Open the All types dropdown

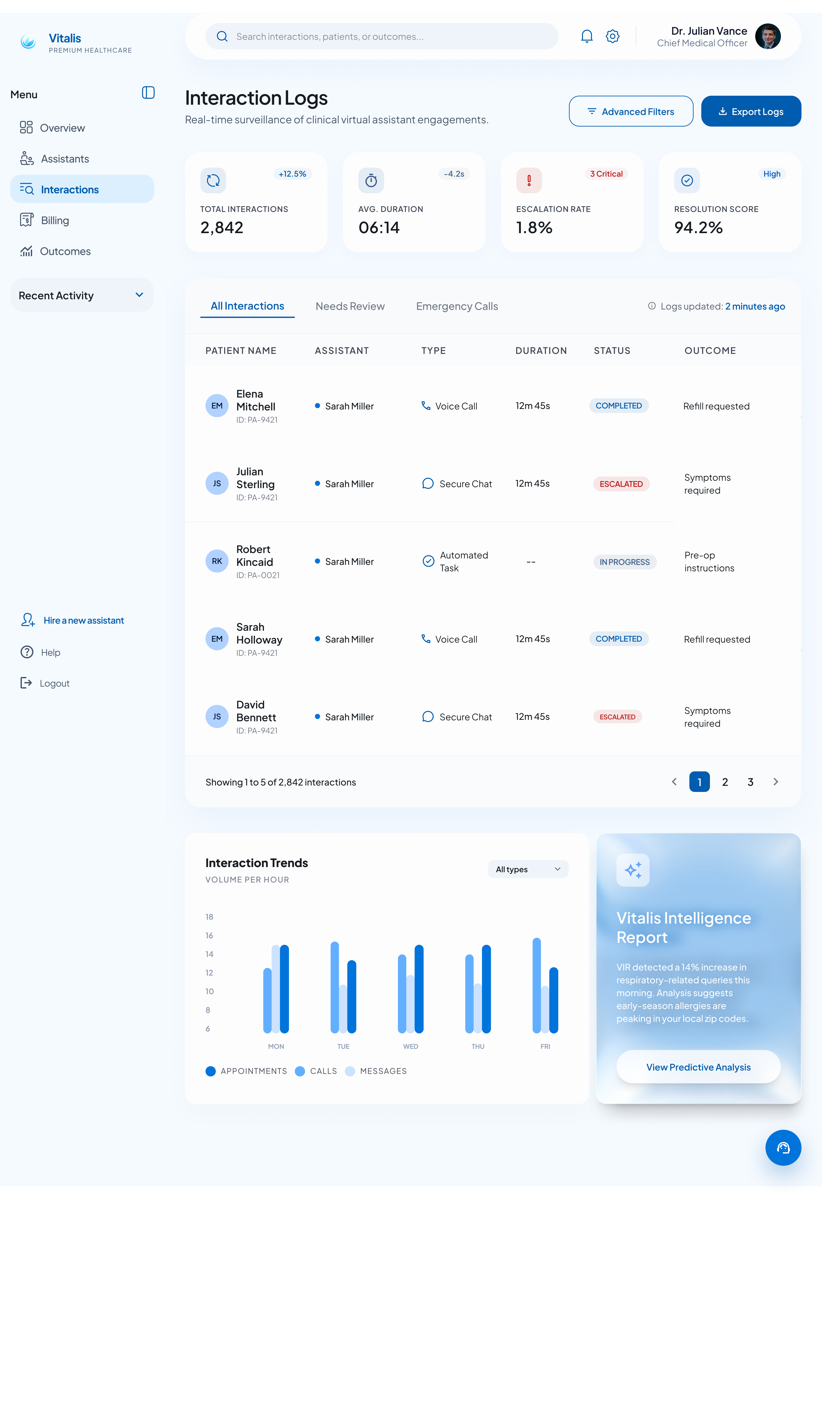528,869
